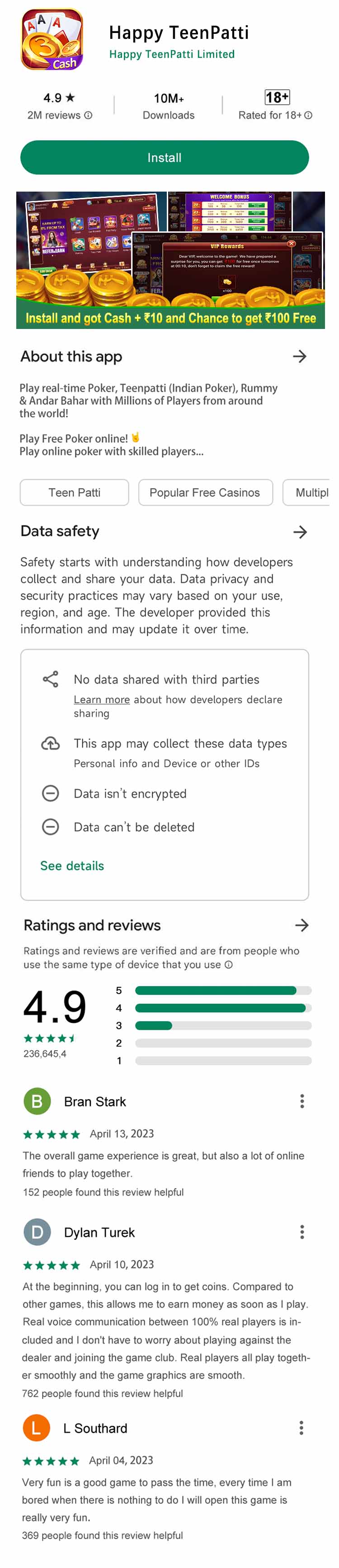Screen dimensions: 339x1568
Task: Expand the Data safety section
Action: click(299, 531)
